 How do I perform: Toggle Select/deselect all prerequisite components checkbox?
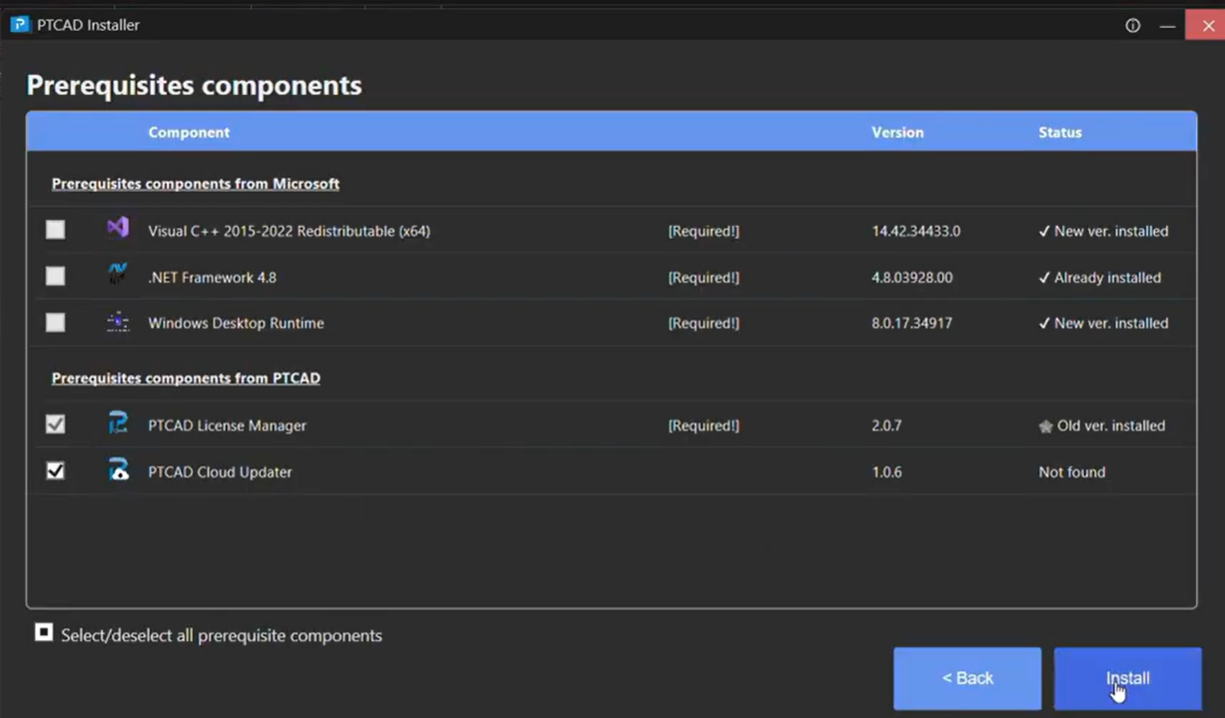pos(44,633)
